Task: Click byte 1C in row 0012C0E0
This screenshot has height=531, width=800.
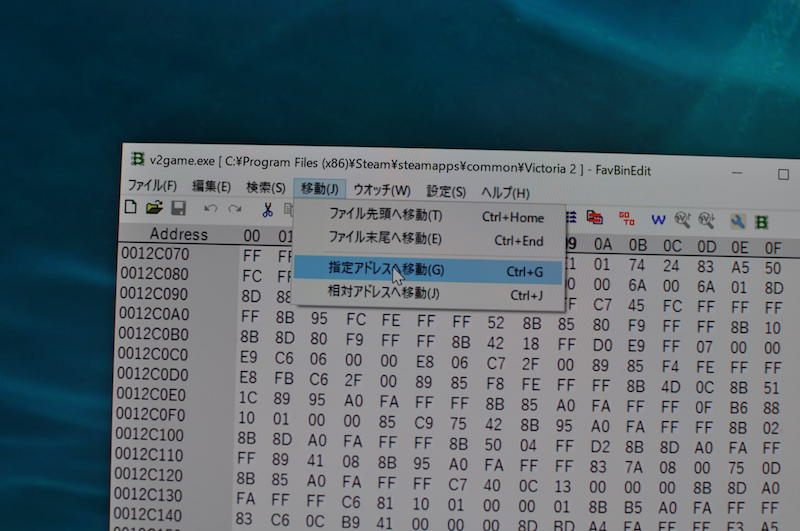Action: coord(248,398)
